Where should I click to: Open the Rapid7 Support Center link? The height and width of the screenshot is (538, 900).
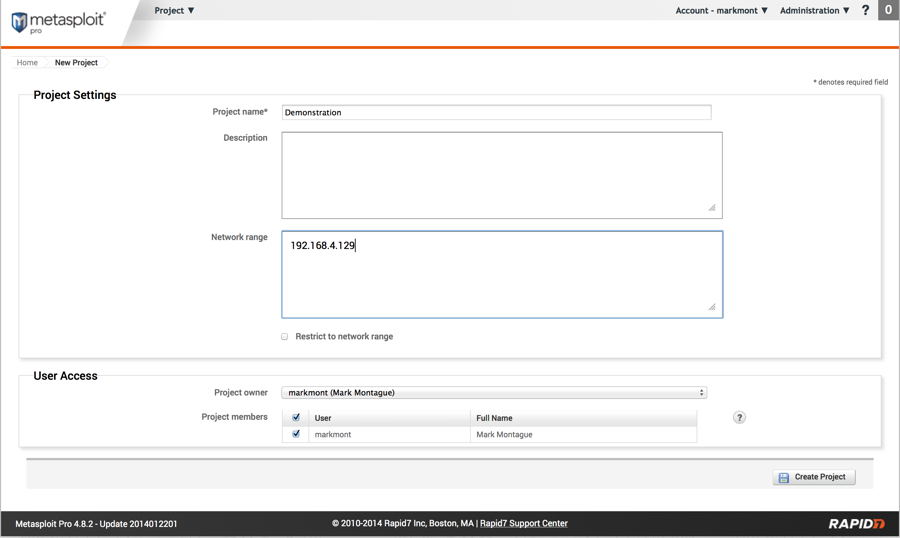[523, 523]
